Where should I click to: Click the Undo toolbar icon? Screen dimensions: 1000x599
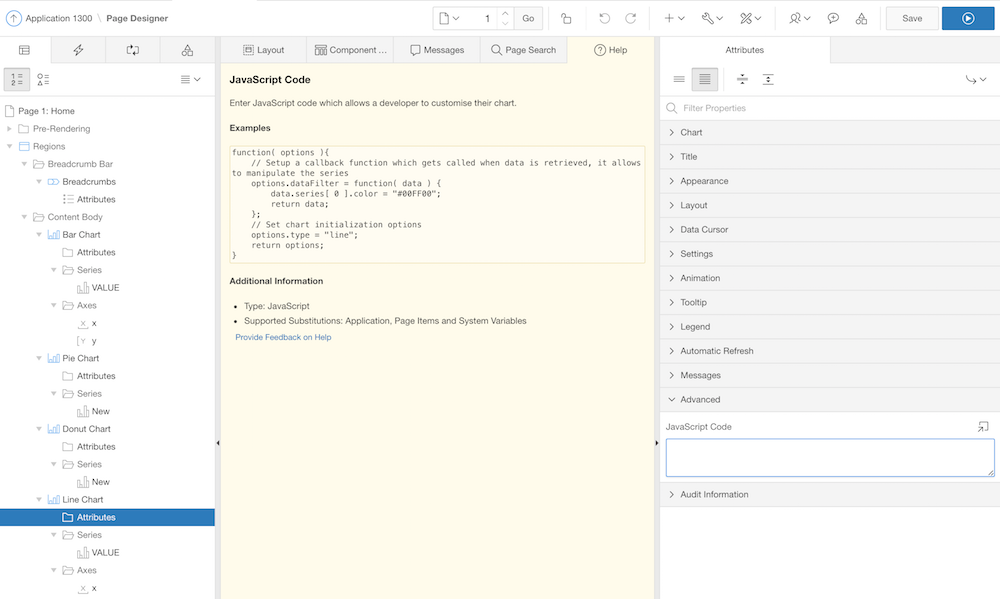[604, 17]
